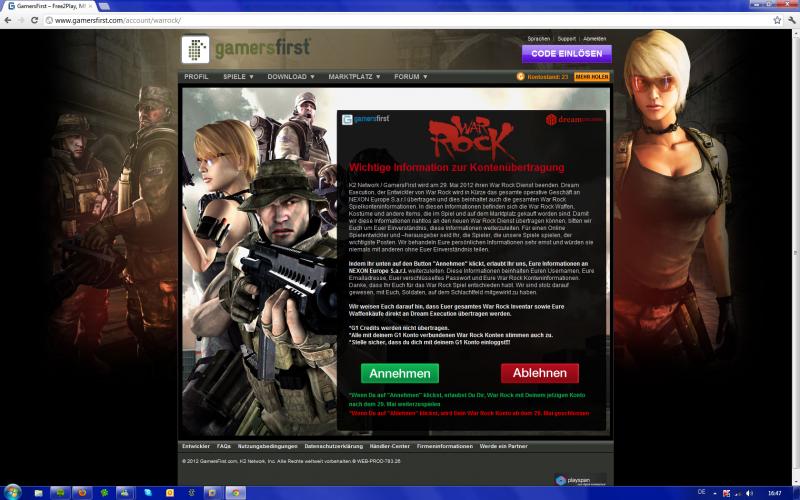
Task: Open the PROFIL menu item
Action: tap(196, 76)
